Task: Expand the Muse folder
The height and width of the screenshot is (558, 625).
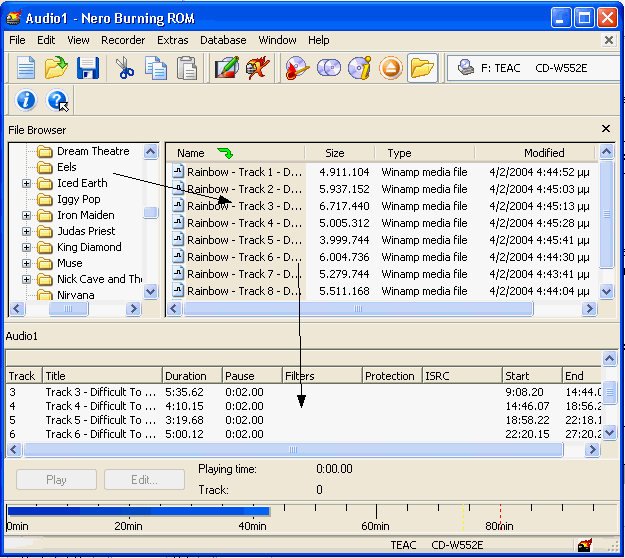Action: point(26,263)
